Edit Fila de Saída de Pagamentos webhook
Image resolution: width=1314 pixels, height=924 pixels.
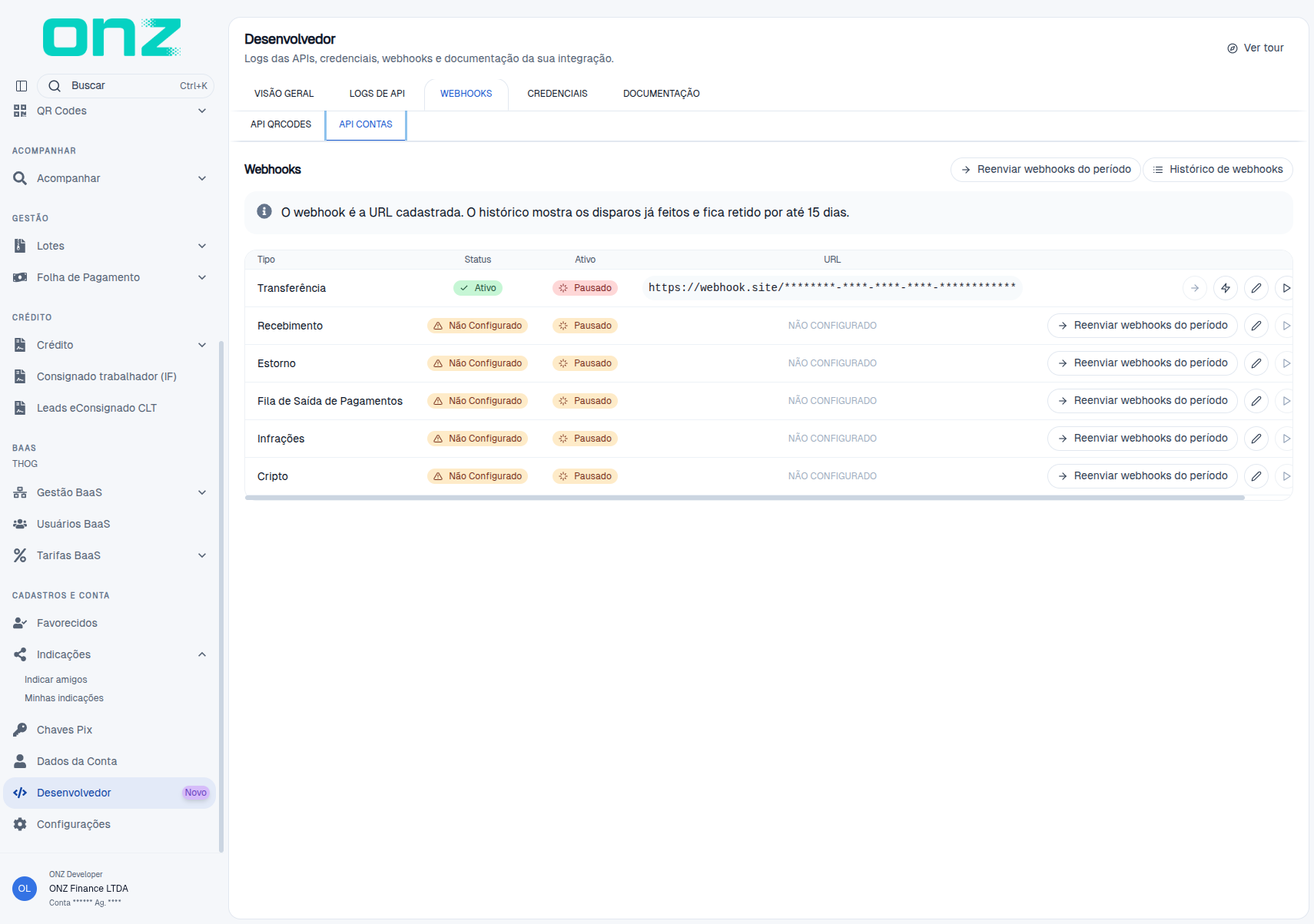click(x=1256, y=401)
